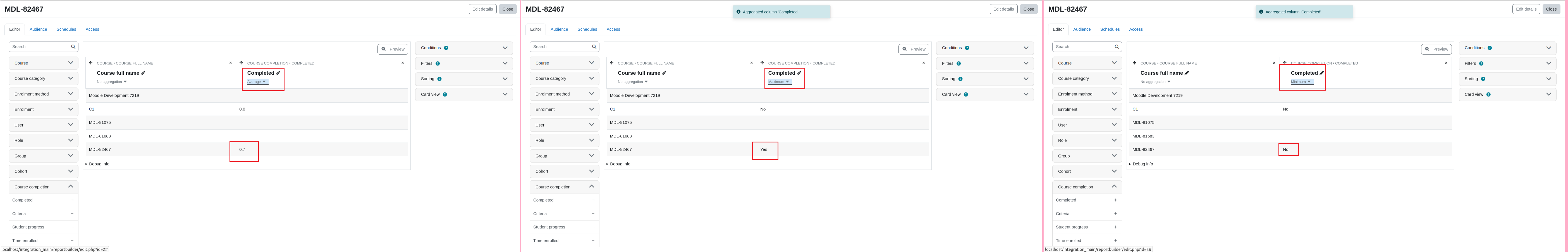Click Completed's pencil icon in the Average-aggregation screenshot
Screen dimensions: 1568x252
coord(278,73)
